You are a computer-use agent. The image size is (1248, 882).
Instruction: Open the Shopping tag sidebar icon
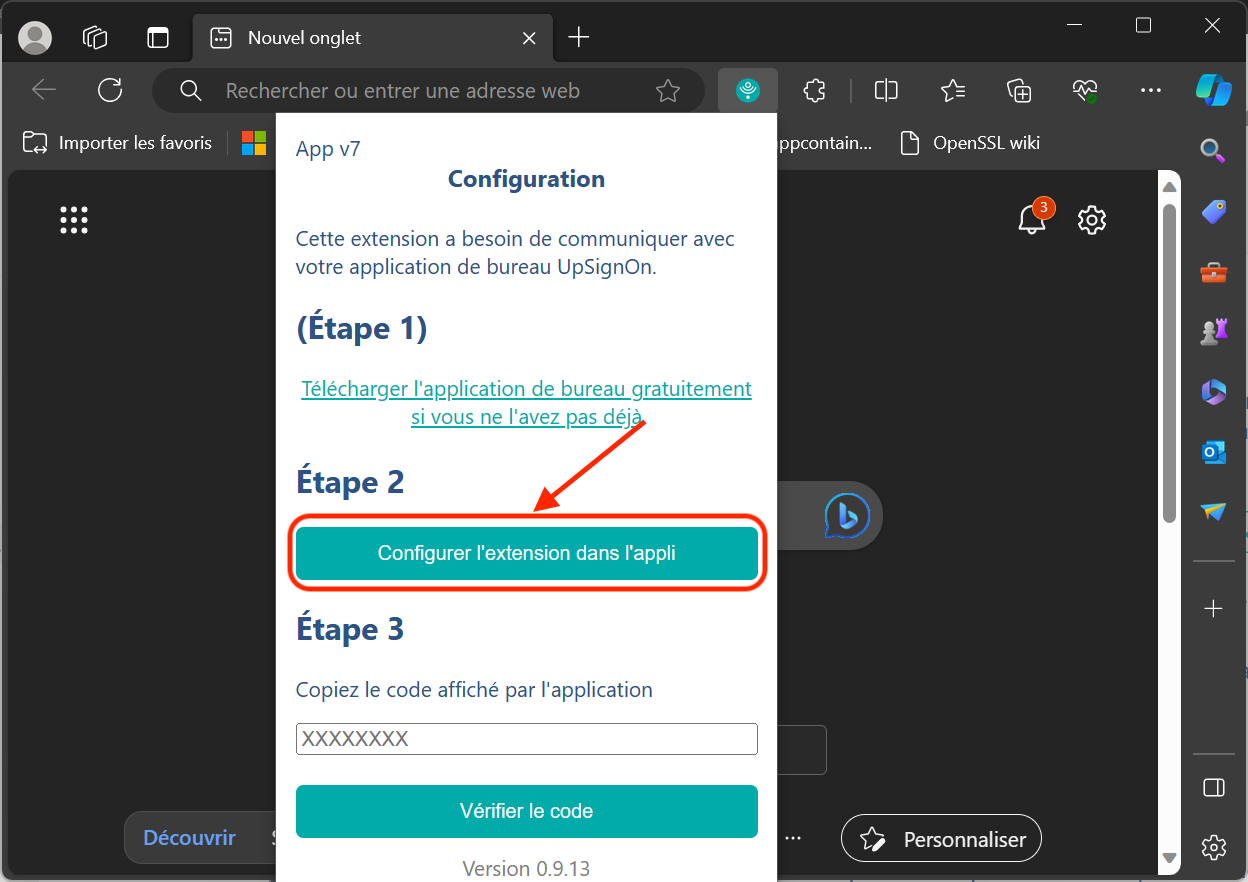[x=1213, y=212]
